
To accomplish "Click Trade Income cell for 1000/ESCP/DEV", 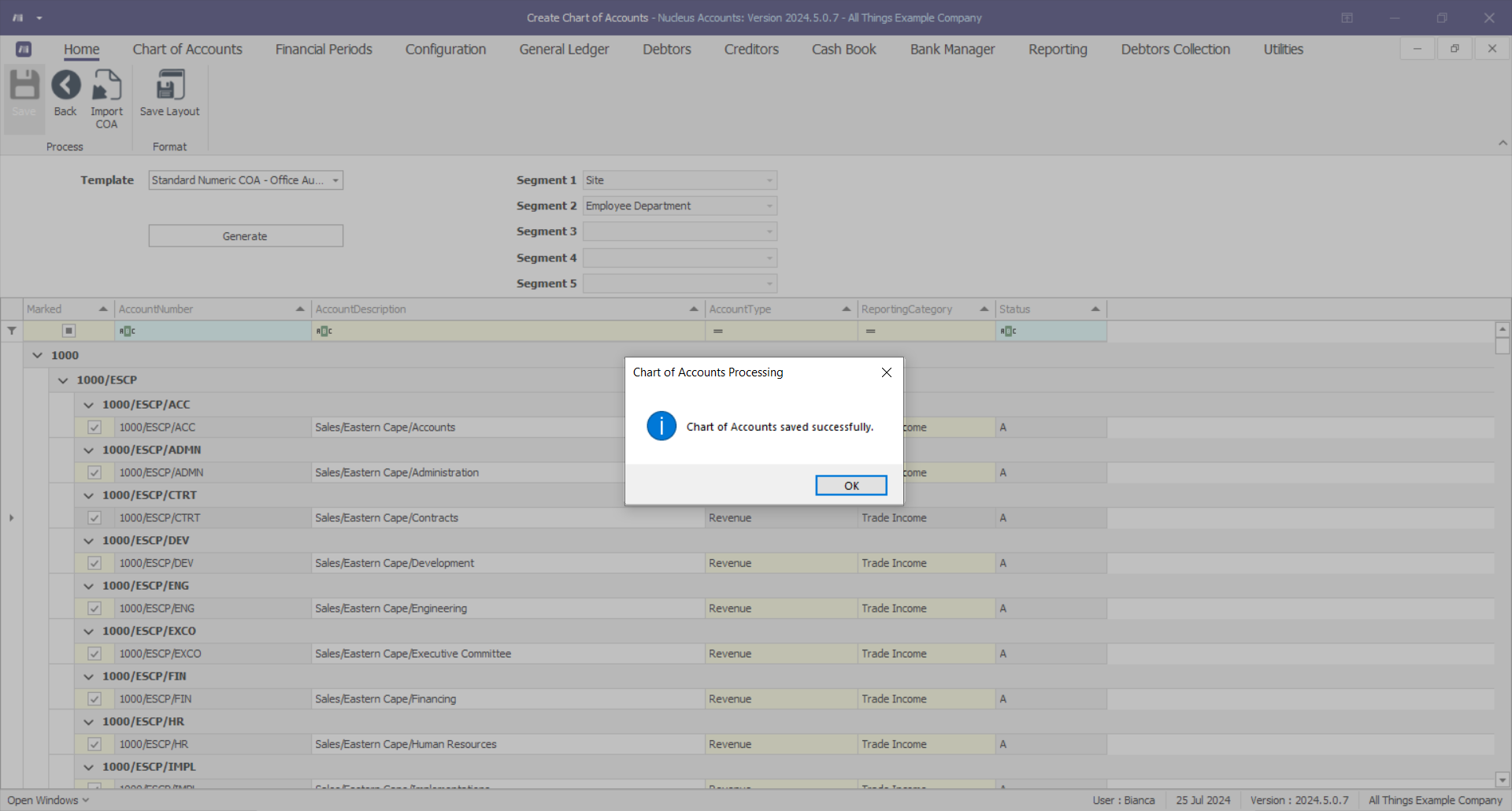I will pos(926,563).
